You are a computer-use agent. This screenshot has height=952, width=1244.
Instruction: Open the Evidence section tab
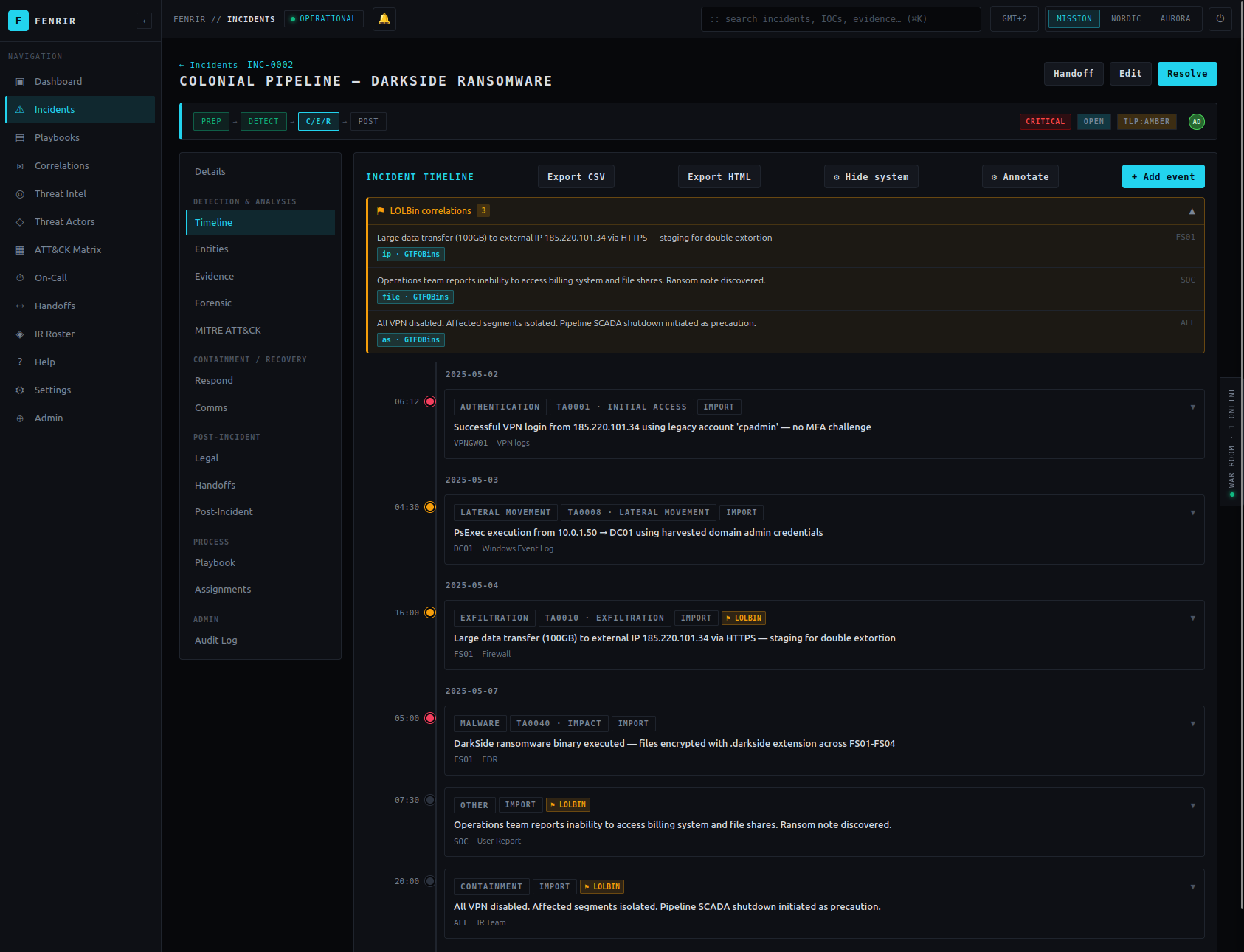coord(260,276)
